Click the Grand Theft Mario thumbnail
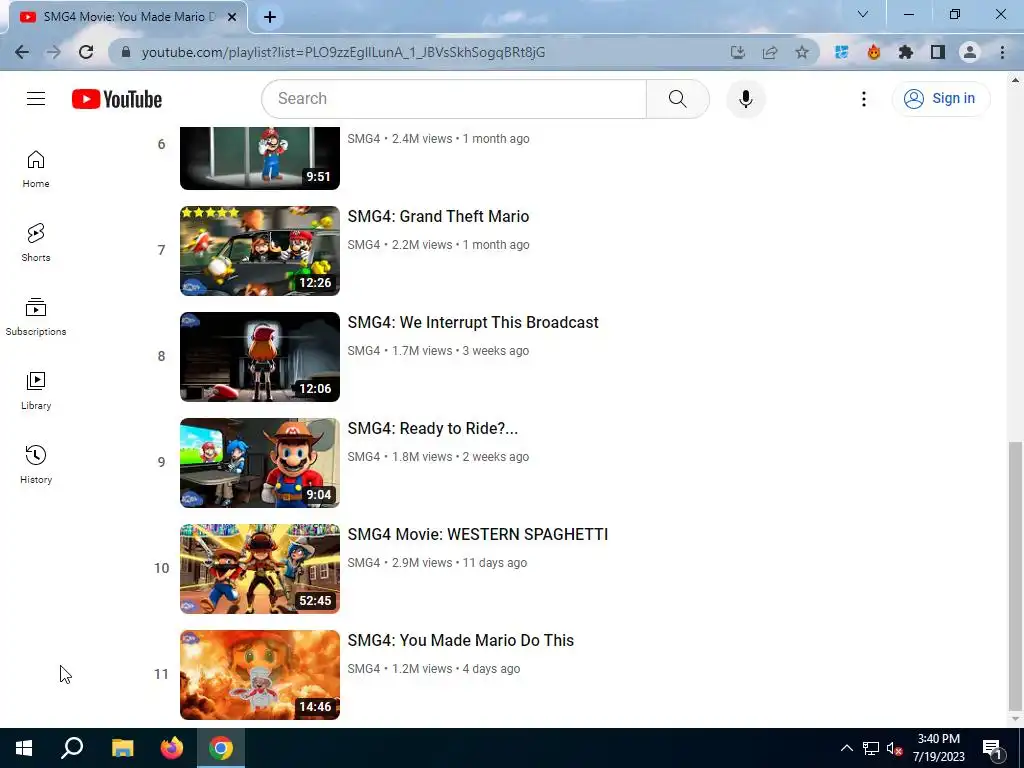This screenshot has height=768, width=1024. click(260, 251)
